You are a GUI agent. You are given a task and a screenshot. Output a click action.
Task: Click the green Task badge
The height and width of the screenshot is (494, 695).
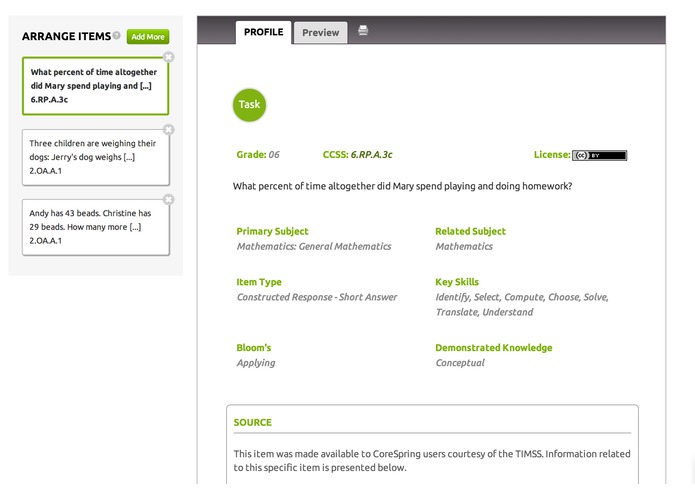point(249,105)
